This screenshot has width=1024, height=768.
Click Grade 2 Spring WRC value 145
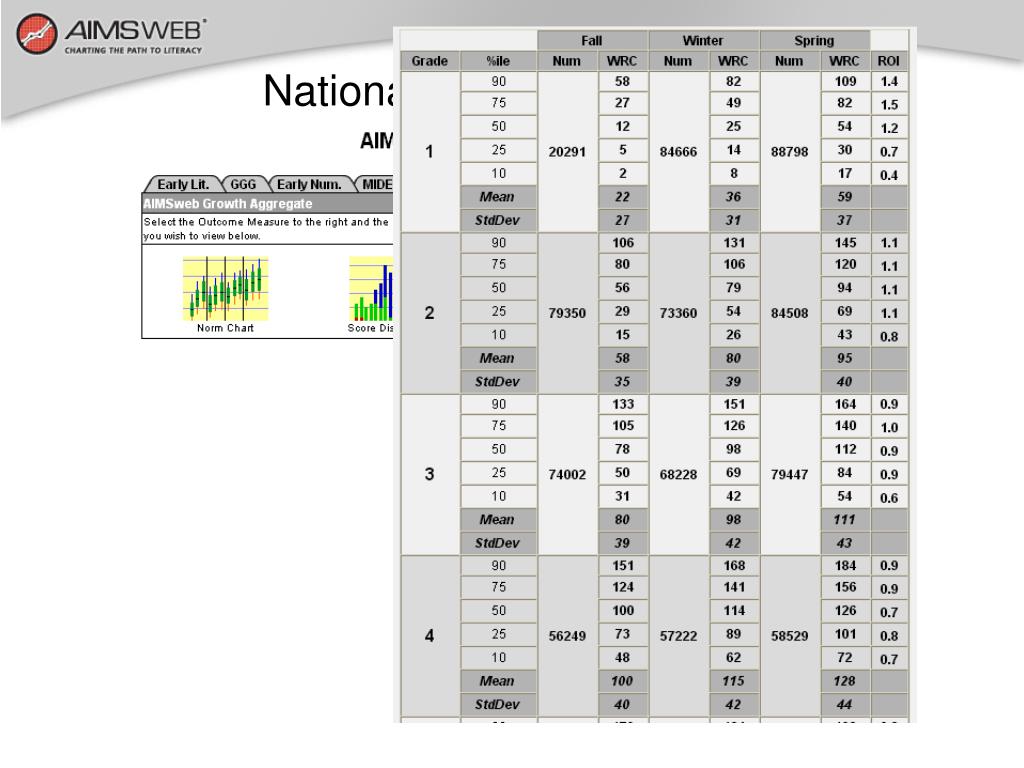tap(845, 243)
